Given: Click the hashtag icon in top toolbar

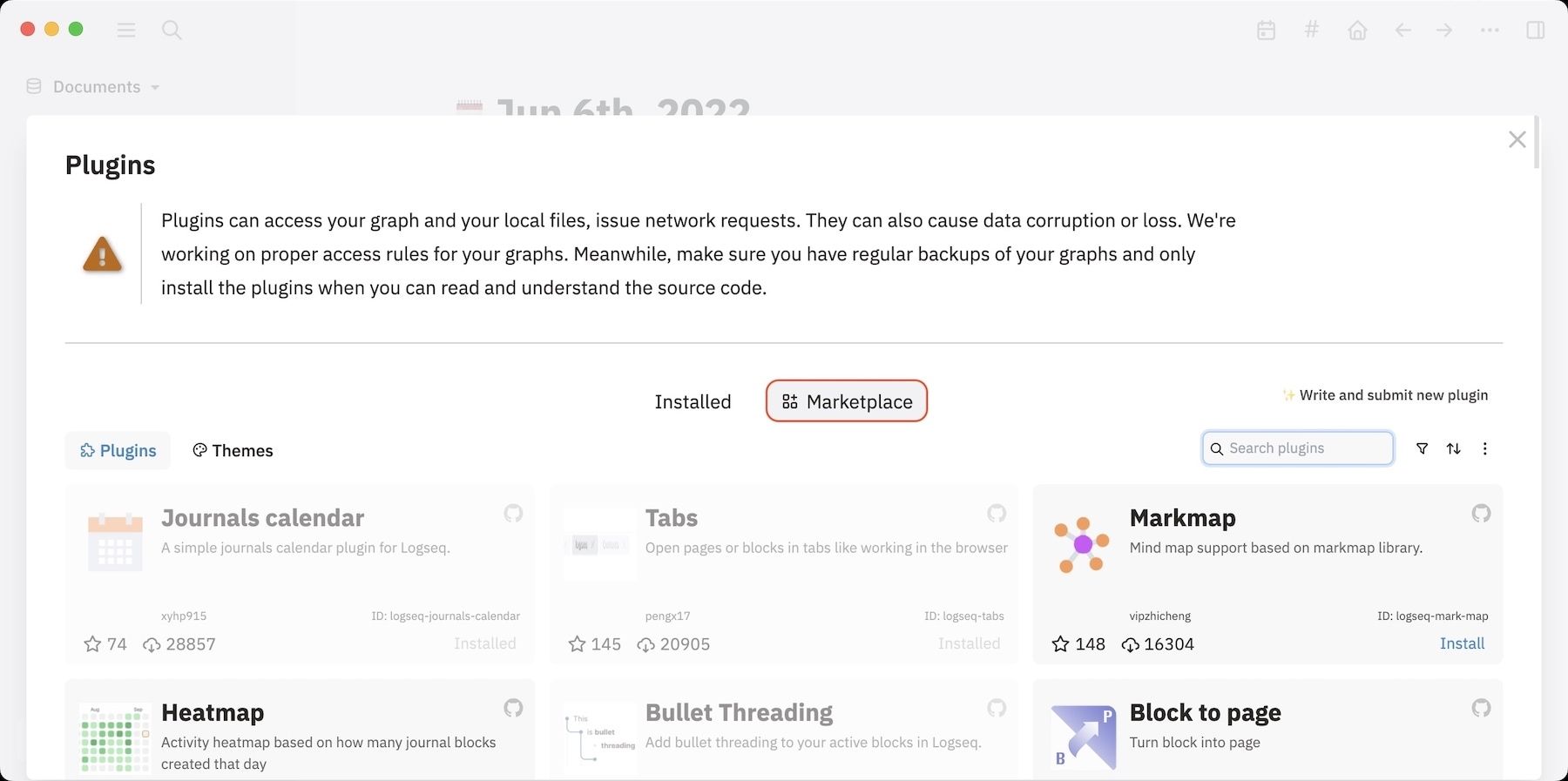Looking at the screenshot, I should (1311, 30).
